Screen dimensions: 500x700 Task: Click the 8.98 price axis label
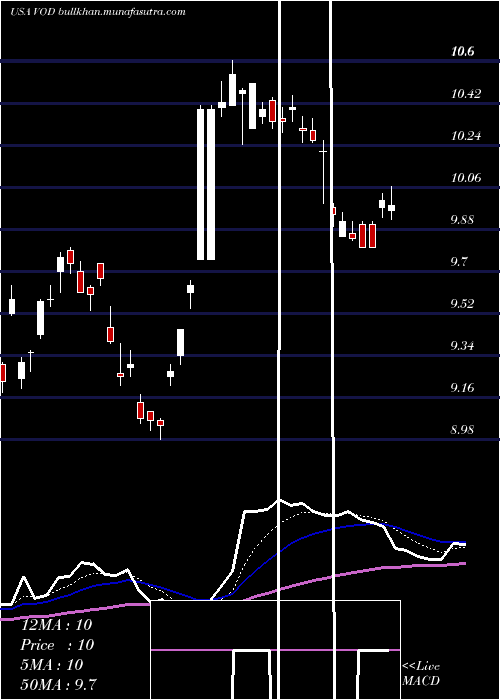point(464,429)
